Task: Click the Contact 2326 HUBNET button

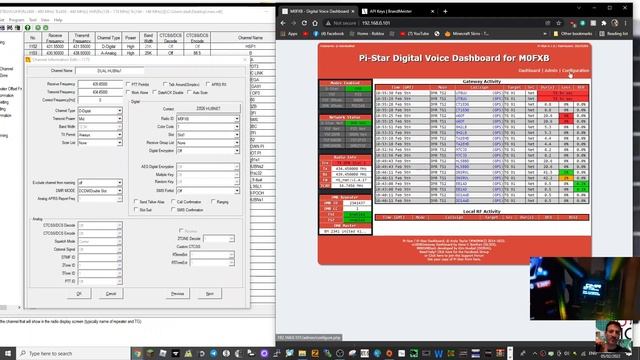Action: [208, 109]
